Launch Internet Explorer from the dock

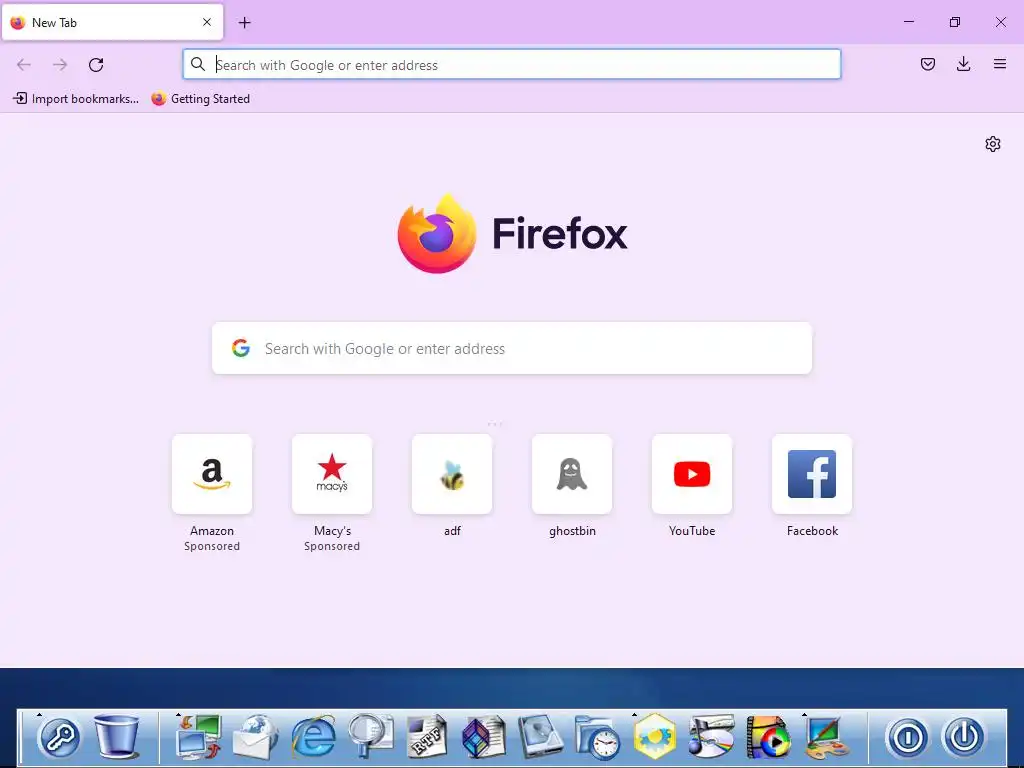pyautogui.click(x=313, y=738)
